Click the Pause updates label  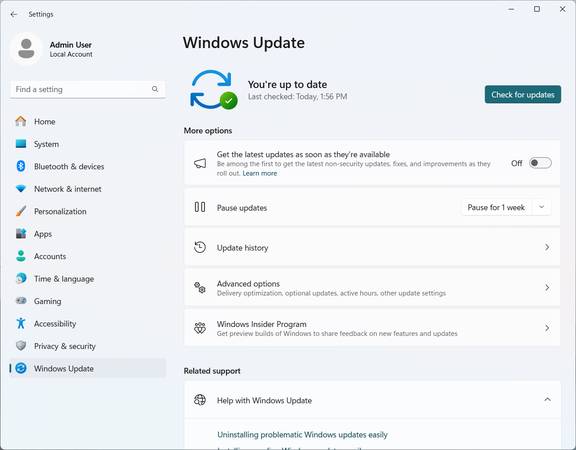[242, 208]
